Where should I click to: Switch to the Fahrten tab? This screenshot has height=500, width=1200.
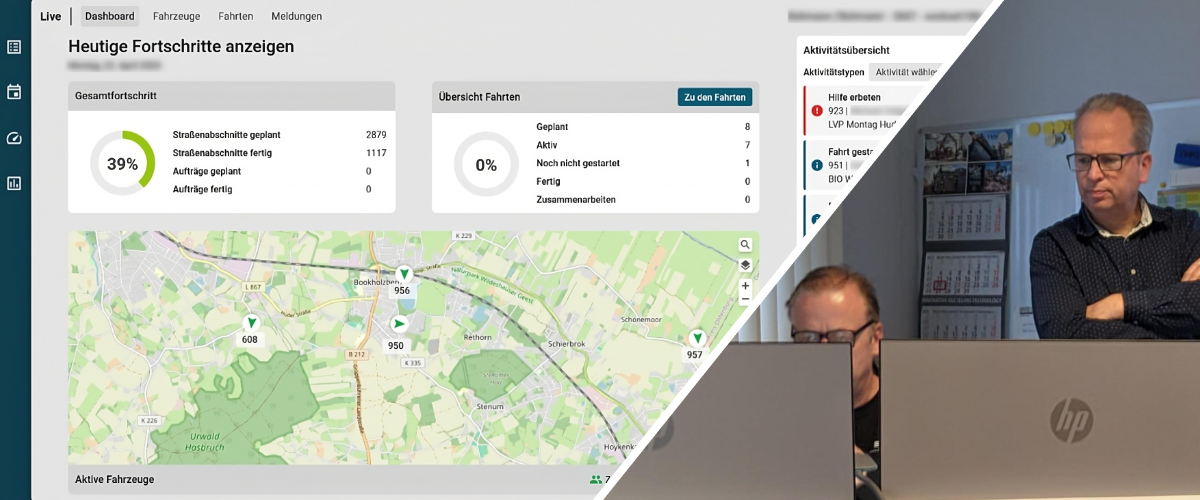point(236,17)
